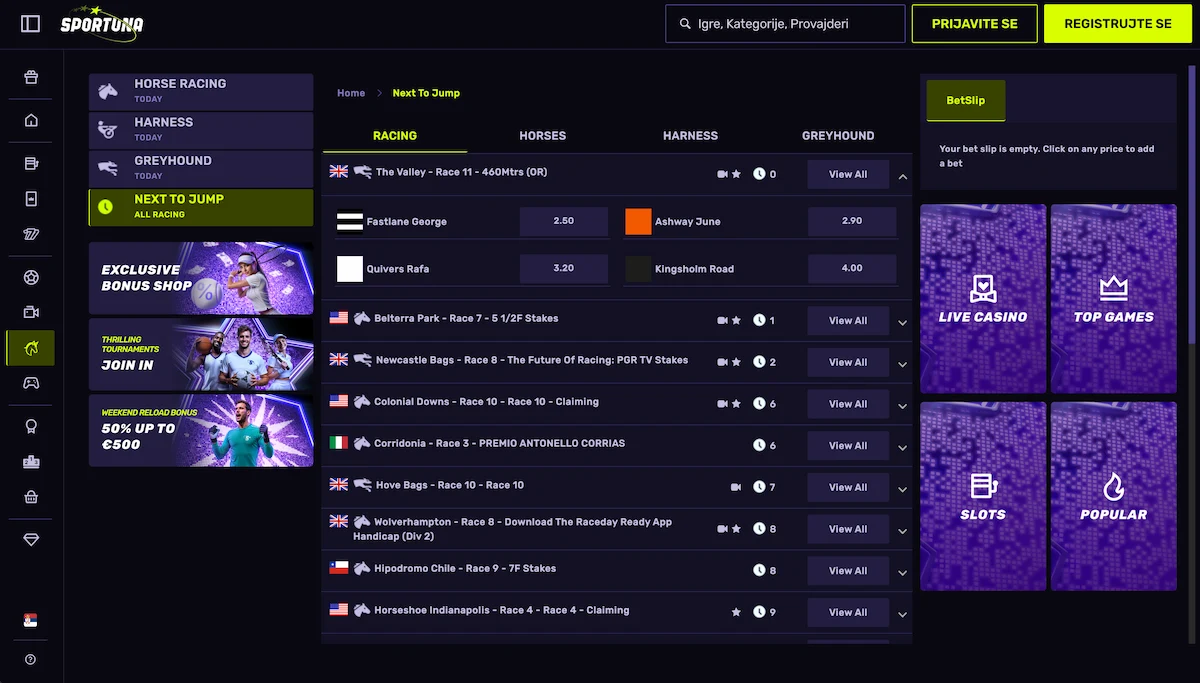Screen dimensions: 1200x683
Task: Switch to the Greyhound tab
Action: click(838, 135)
